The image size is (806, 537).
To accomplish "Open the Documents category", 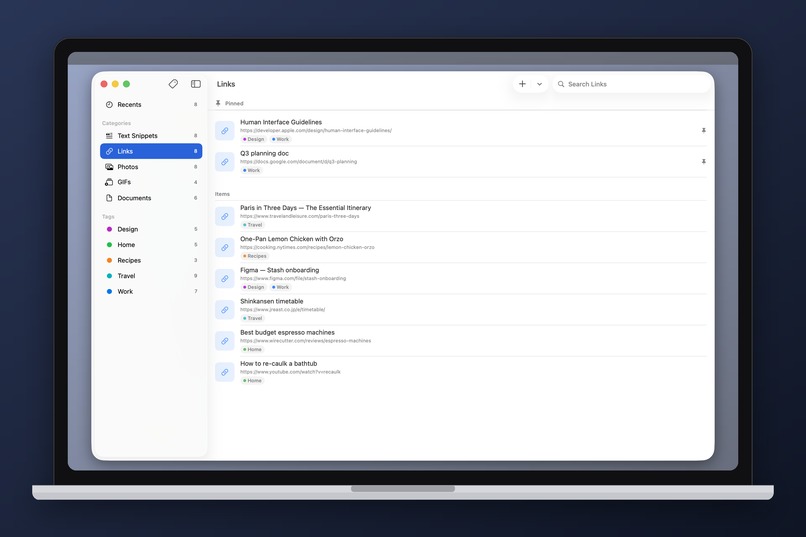I will pos(151,198).
